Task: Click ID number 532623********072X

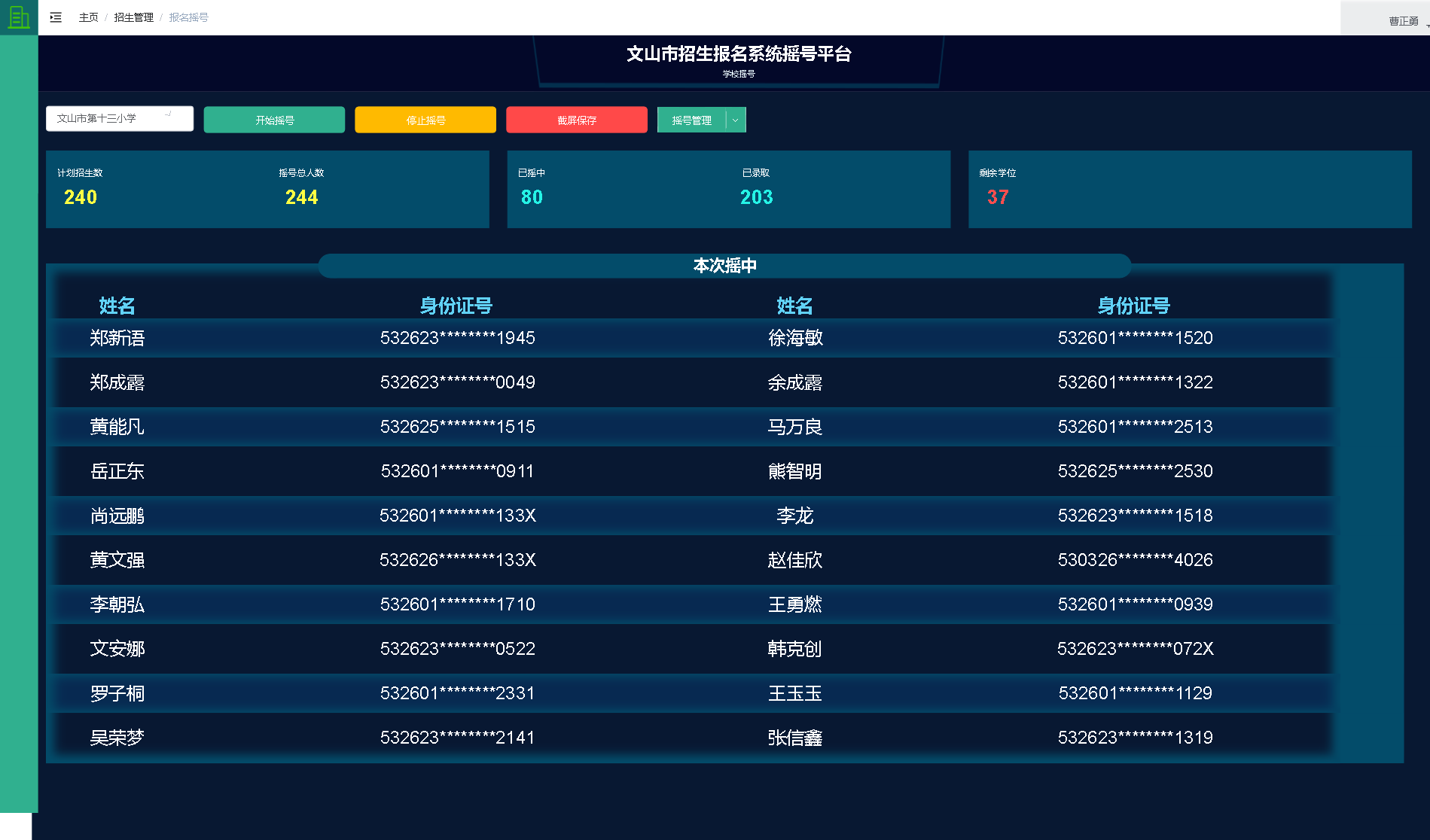Action: tap(1135, 649)
